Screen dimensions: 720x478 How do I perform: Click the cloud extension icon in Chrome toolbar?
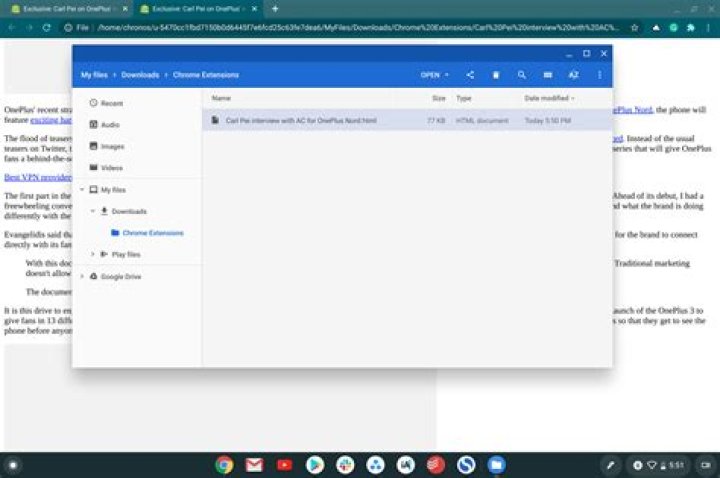click(x=656, y=28)
